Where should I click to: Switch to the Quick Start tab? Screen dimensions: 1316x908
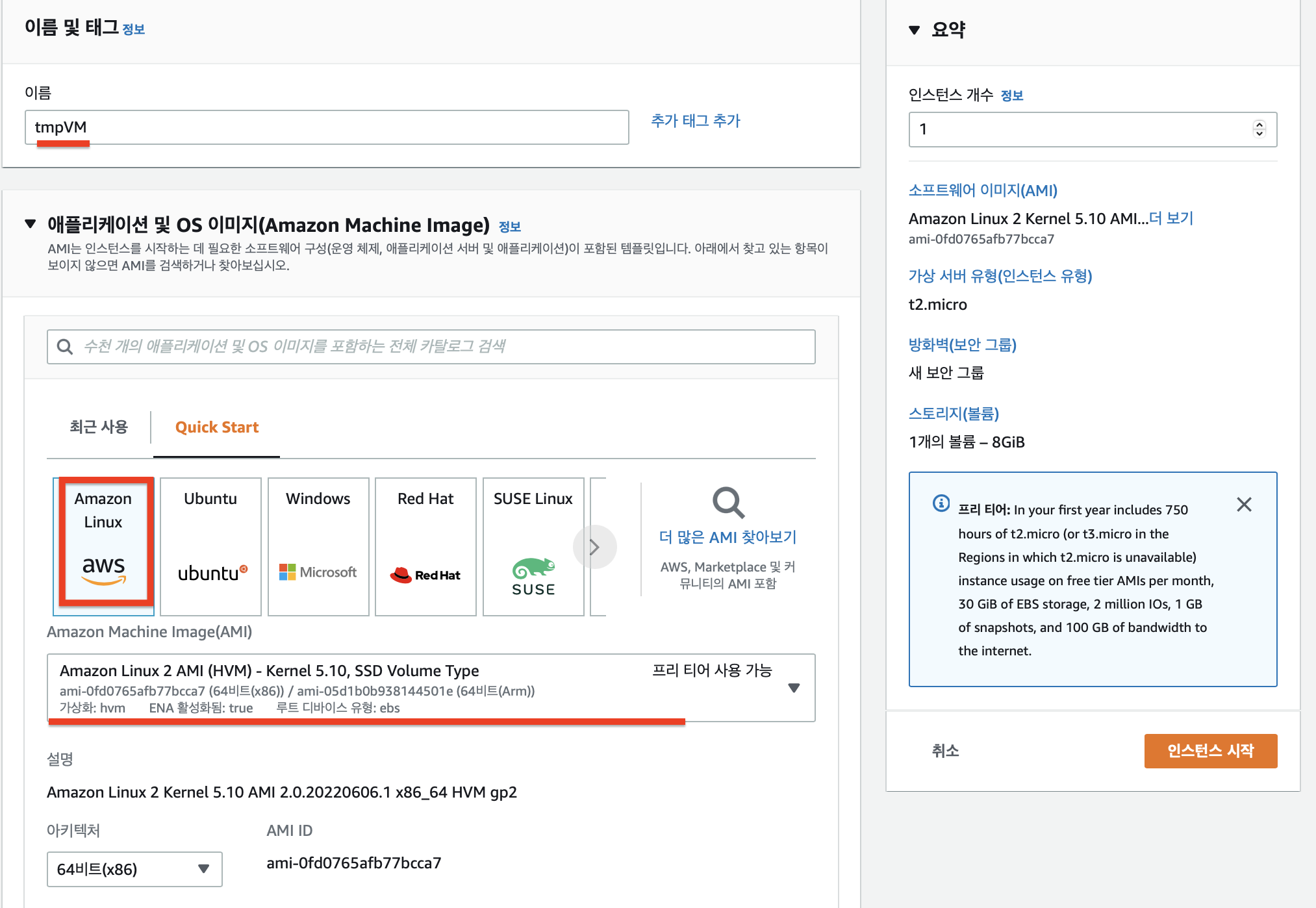(x=217, y=427)
